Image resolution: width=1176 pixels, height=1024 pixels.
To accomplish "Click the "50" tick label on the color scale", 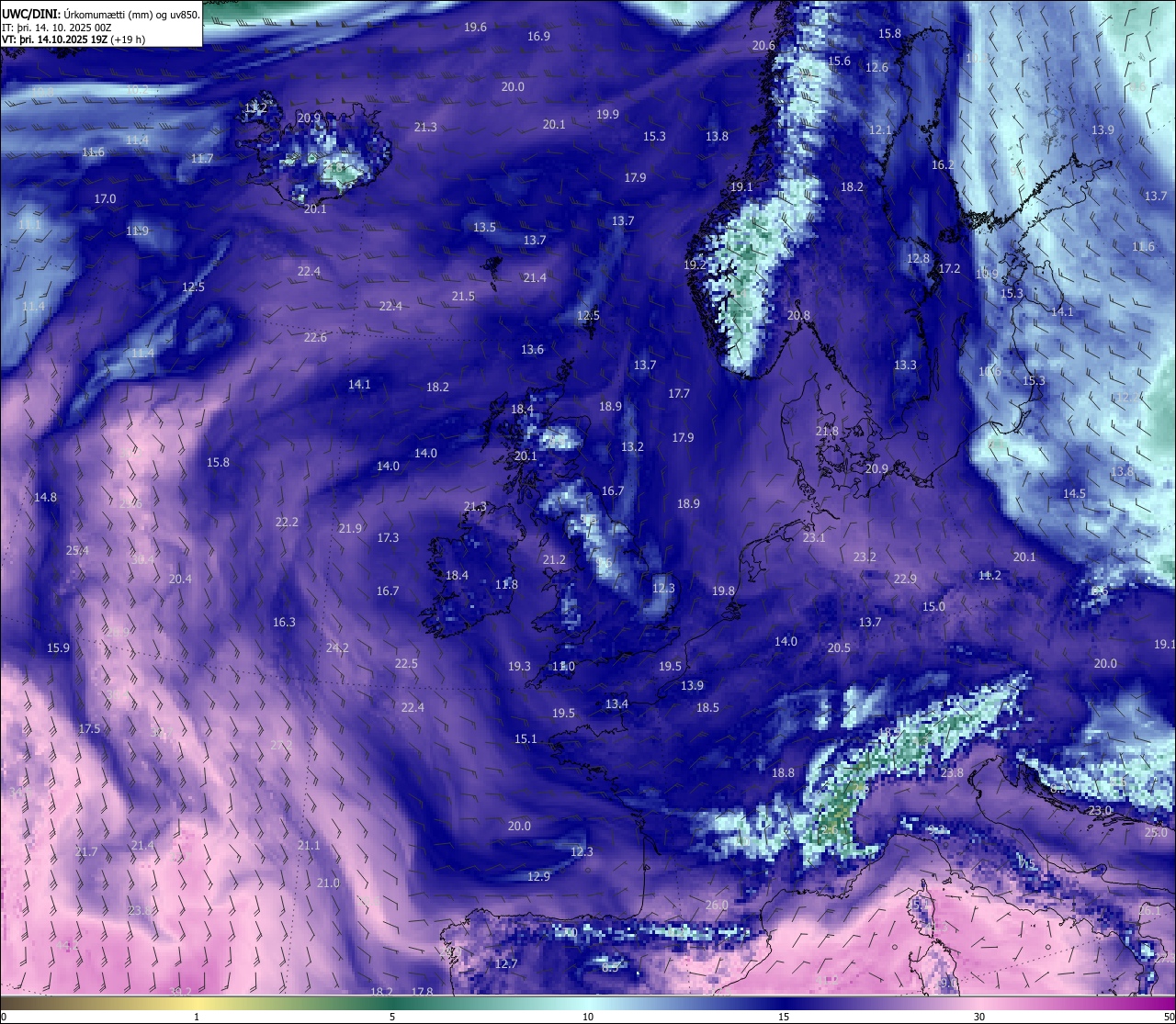I will 1168,1017.
